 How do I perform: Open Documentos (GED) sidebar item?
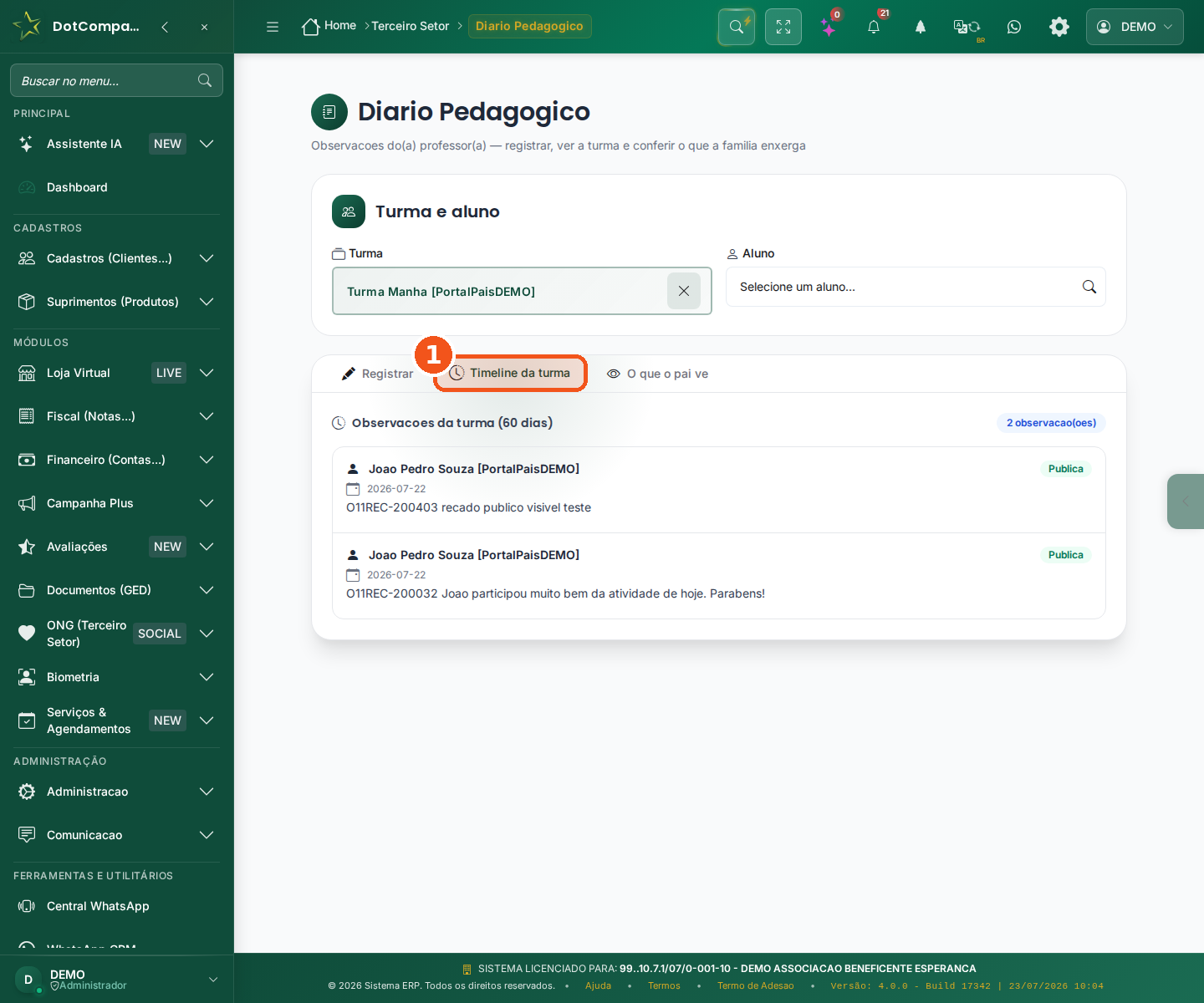pos(116,590)
